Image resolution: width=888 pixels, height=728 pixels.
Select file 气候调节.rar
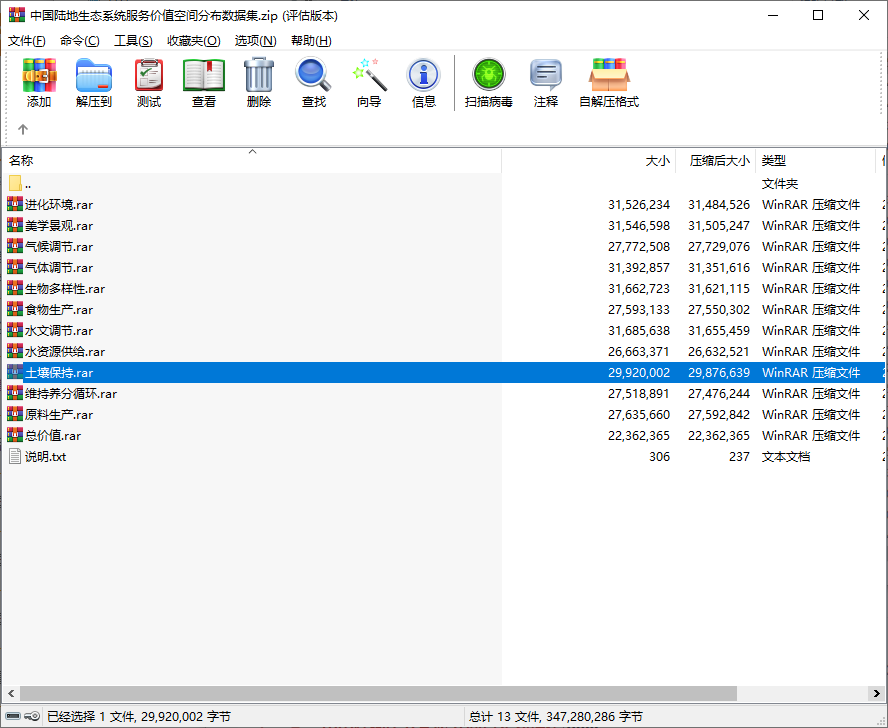point(59,246)
